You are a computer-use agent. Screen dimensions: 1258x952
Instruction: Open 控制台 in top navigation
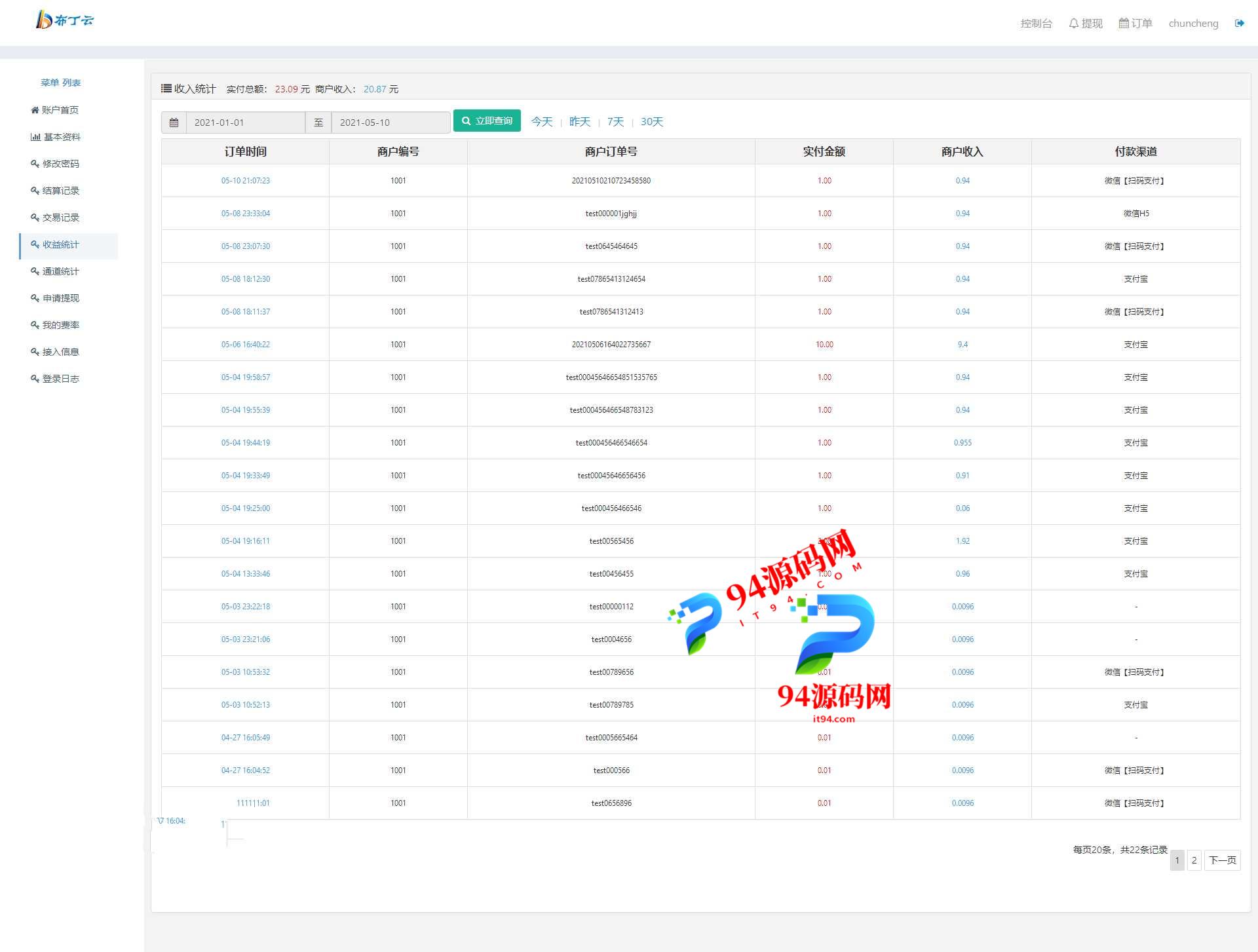[1036, 24]
